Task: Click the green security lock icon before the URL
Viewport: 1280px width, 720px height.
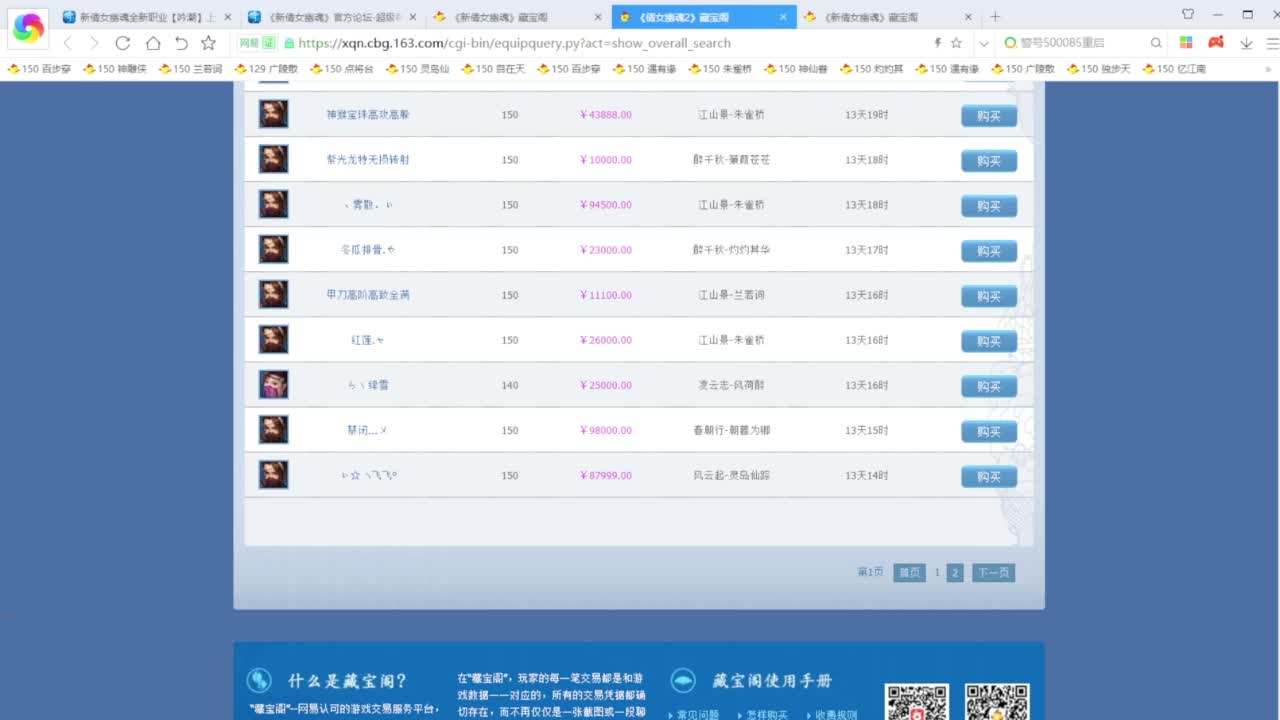Action: click(x=290, y=43)
